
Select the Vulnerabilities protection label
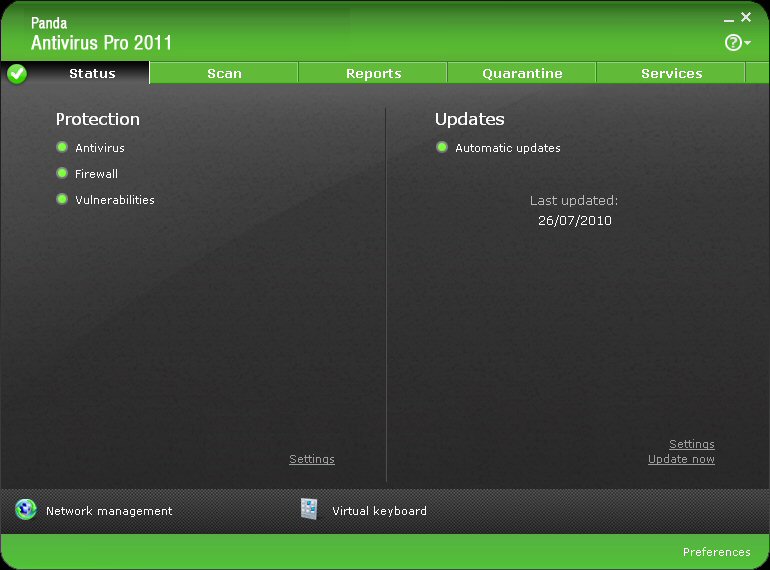pyautogui.click(x=114, y=200)
